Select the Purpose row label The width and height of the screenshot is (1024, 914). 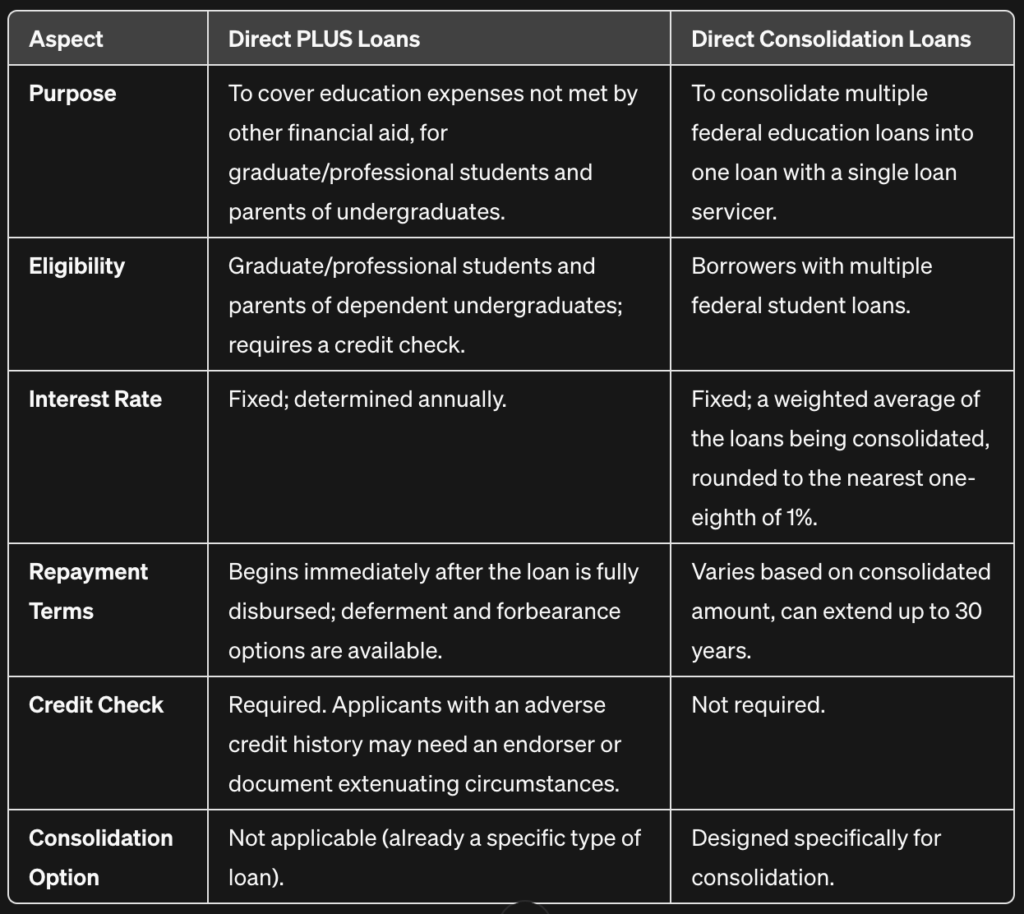(72, 93)
